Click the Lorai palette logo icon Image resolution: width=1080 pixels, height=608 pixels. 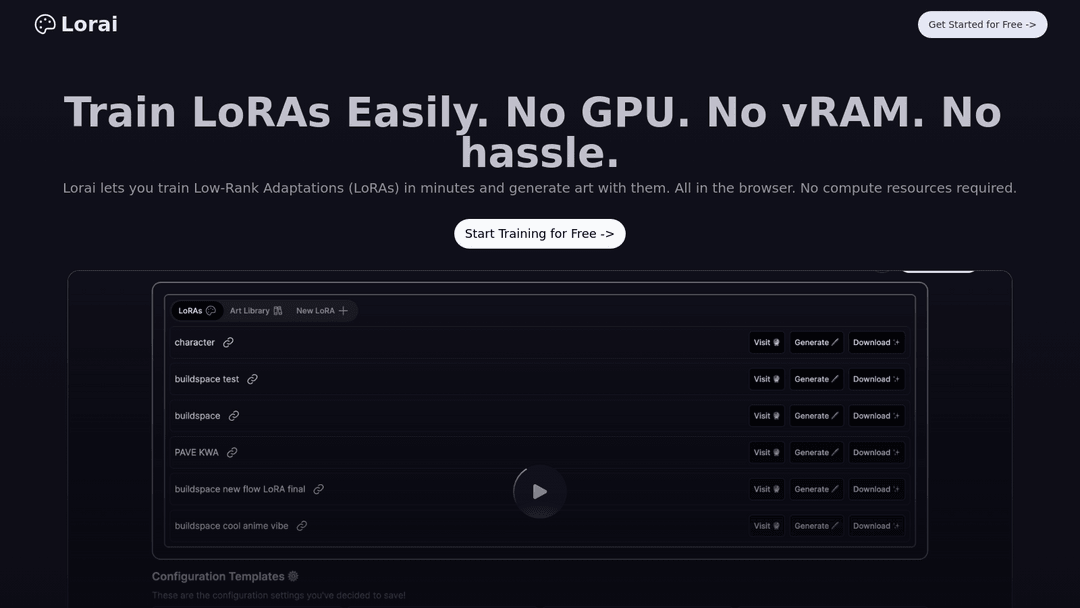tap(45, 24)
